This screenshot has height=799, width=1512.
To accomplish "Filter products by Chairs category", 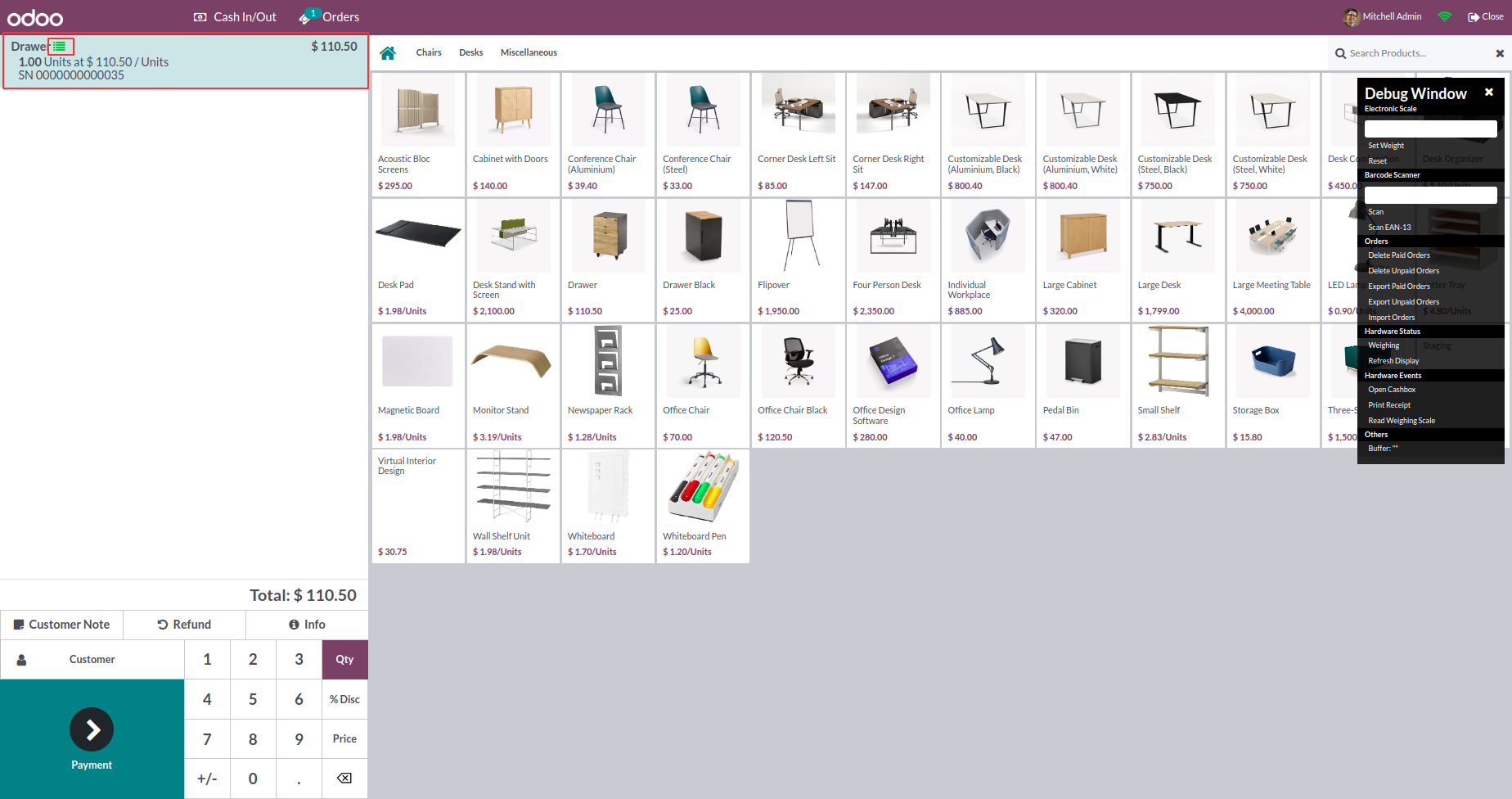I will pyautogui.click(x=429, y=52).
